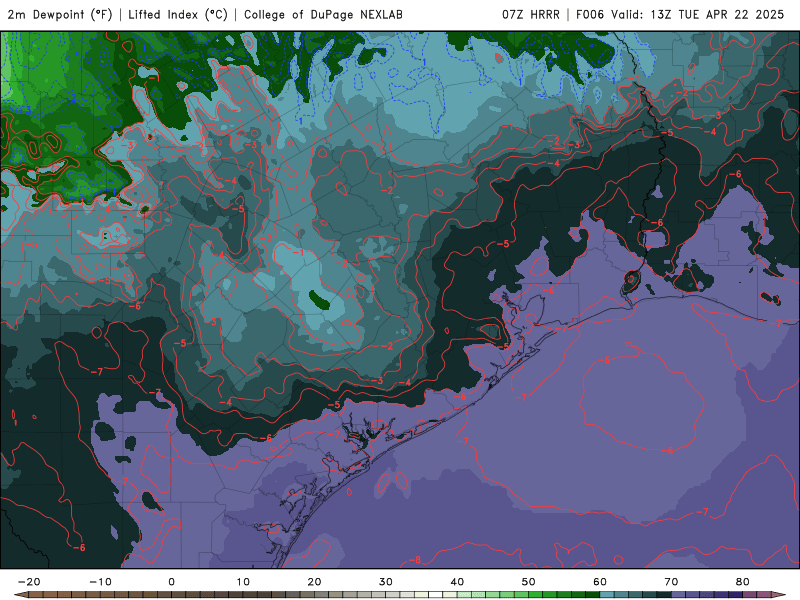Click the 10 label on the color scale
Screen dimensions: 800x600
tap(243, 582)
